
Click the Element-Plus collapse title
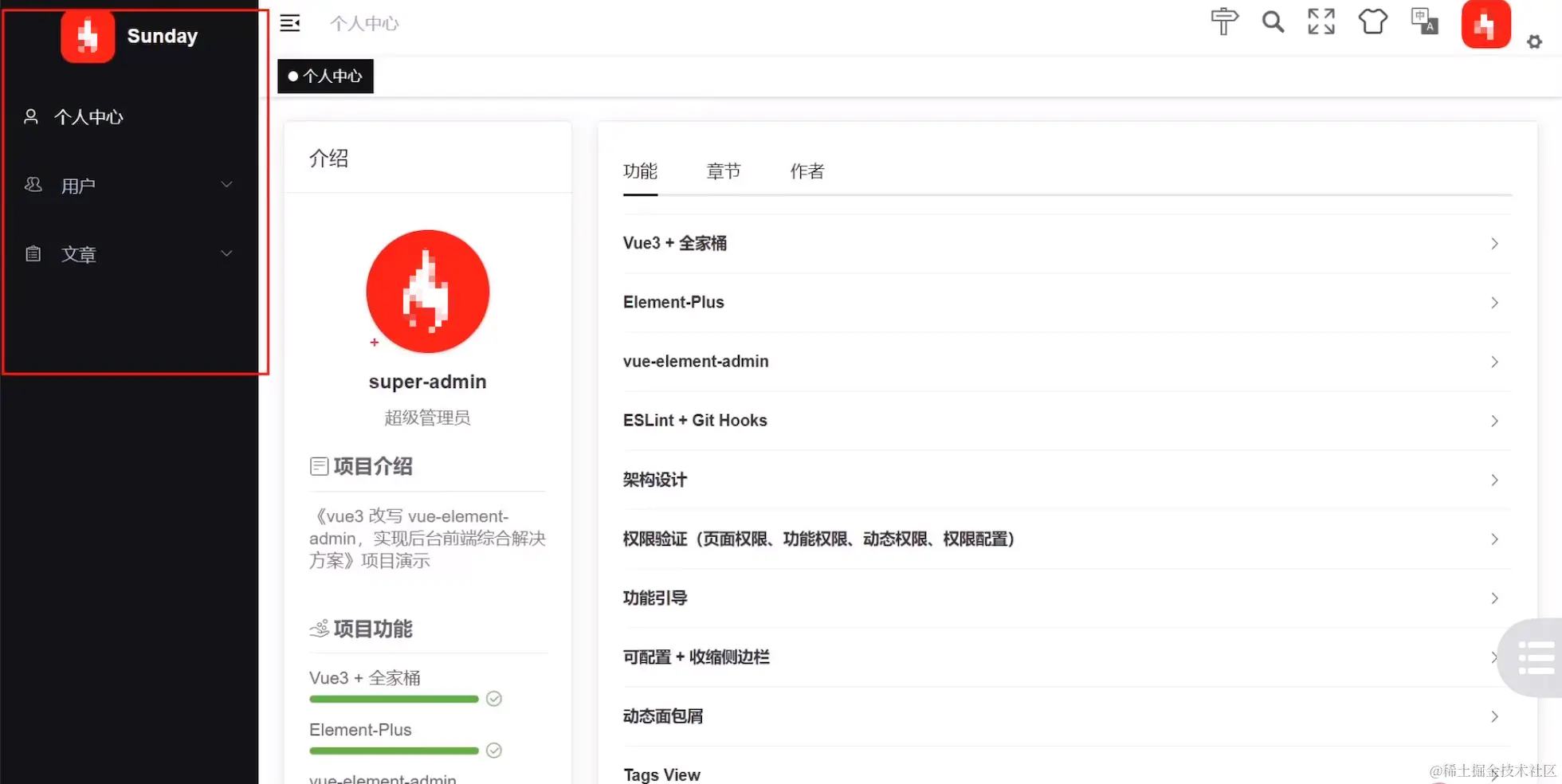pyautogui.click(x=673, y=302)
